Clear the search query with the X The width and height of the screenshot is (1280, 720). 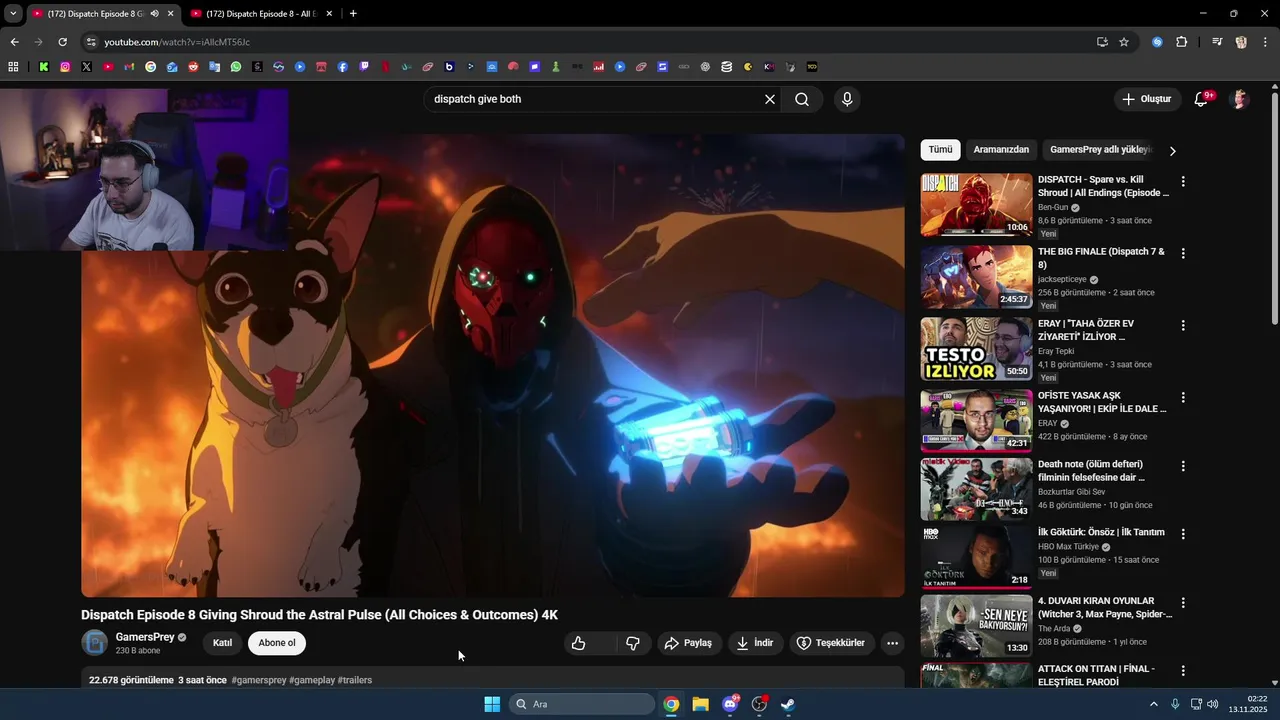pyautogui.click(x=770, y=99)
